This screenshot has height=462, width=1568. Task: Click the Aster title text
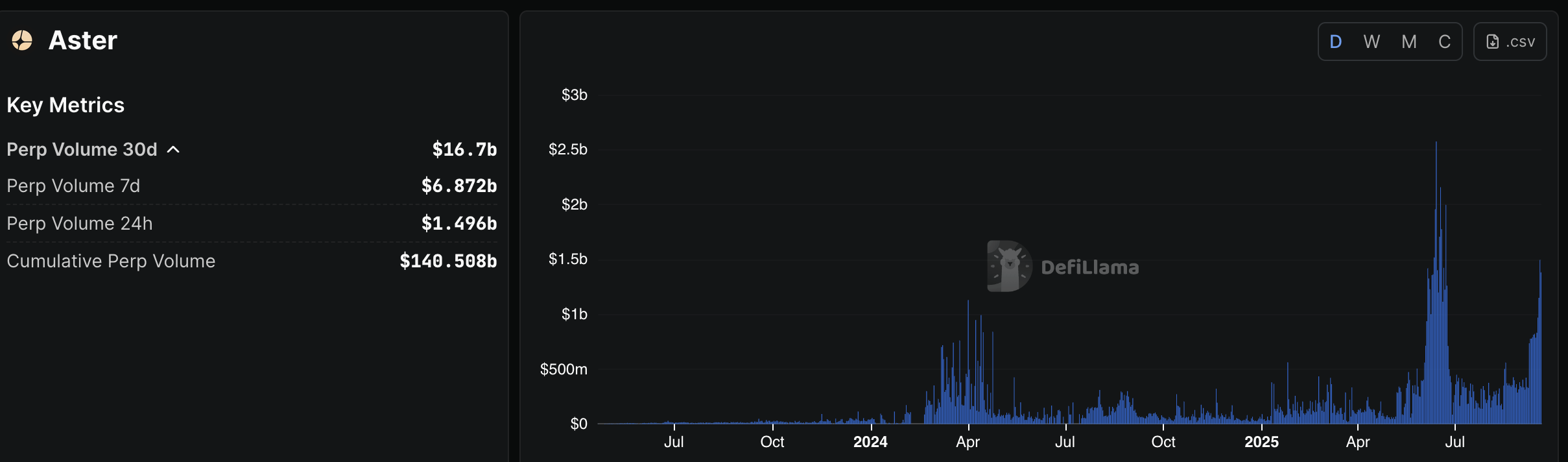pyautogui.click(x=83, y=40)
